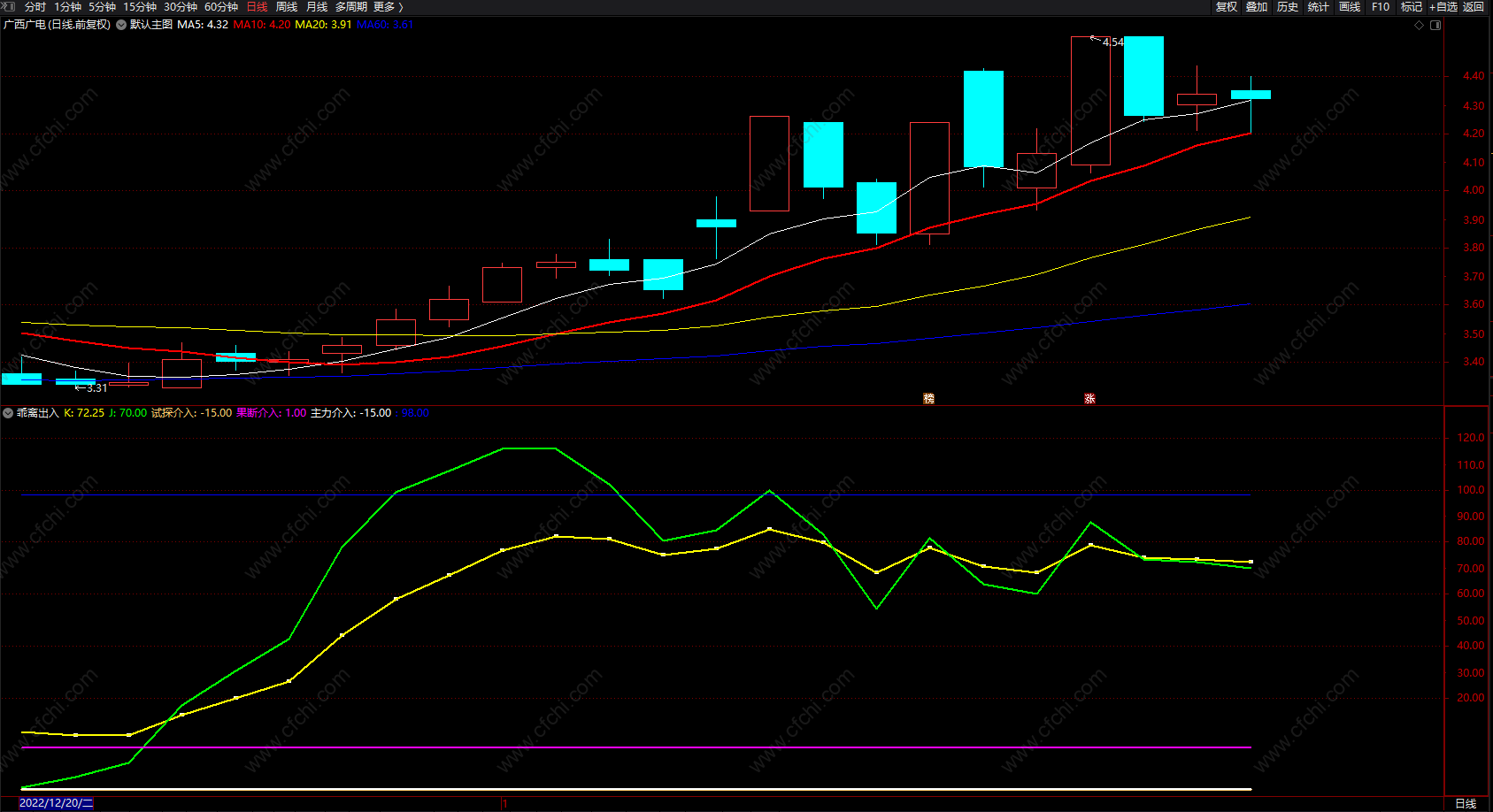Open the 统计 statistics button

pos(1319,7)
